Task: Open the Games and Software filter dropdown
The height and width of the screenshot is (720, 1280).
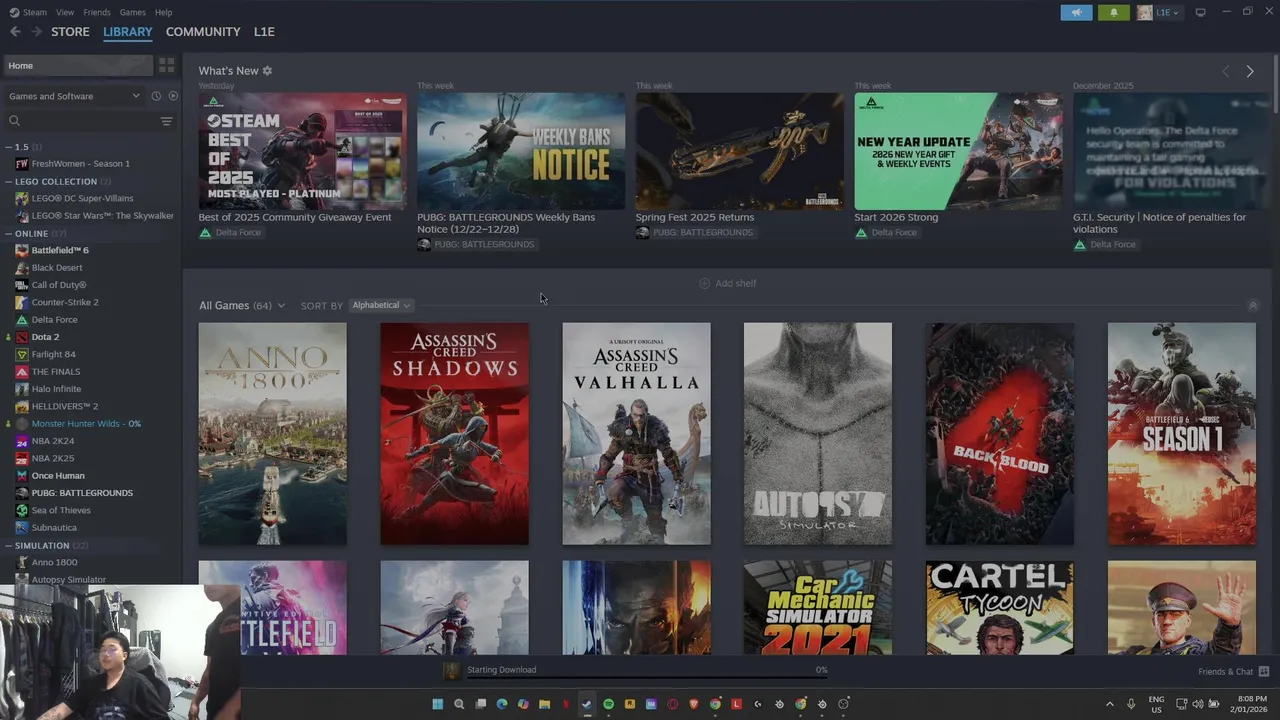Action: coord(75,96)
